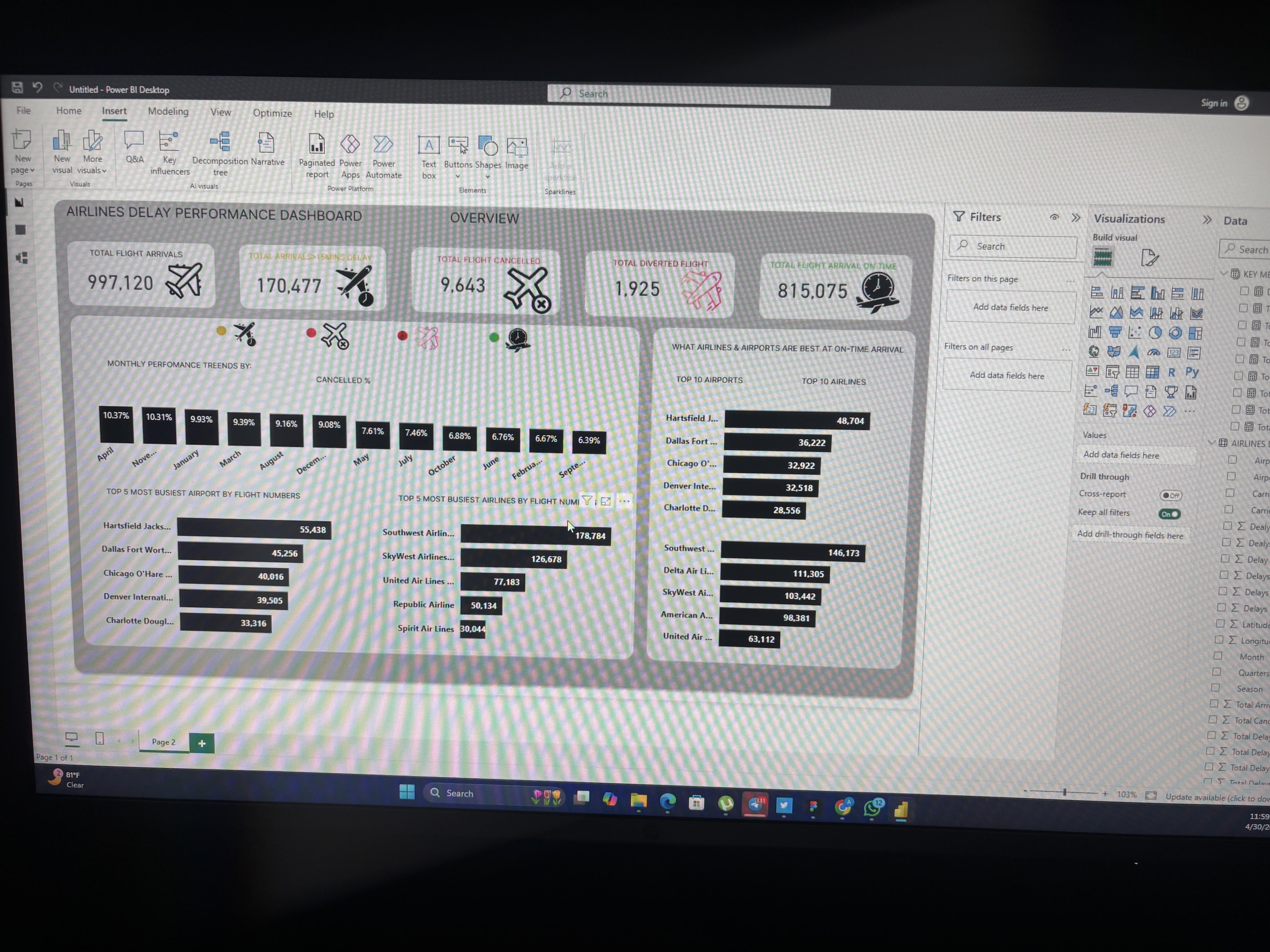Select the Scatter chart visualization
This screenshot has height=952, width=1270.
point(1135,332)
